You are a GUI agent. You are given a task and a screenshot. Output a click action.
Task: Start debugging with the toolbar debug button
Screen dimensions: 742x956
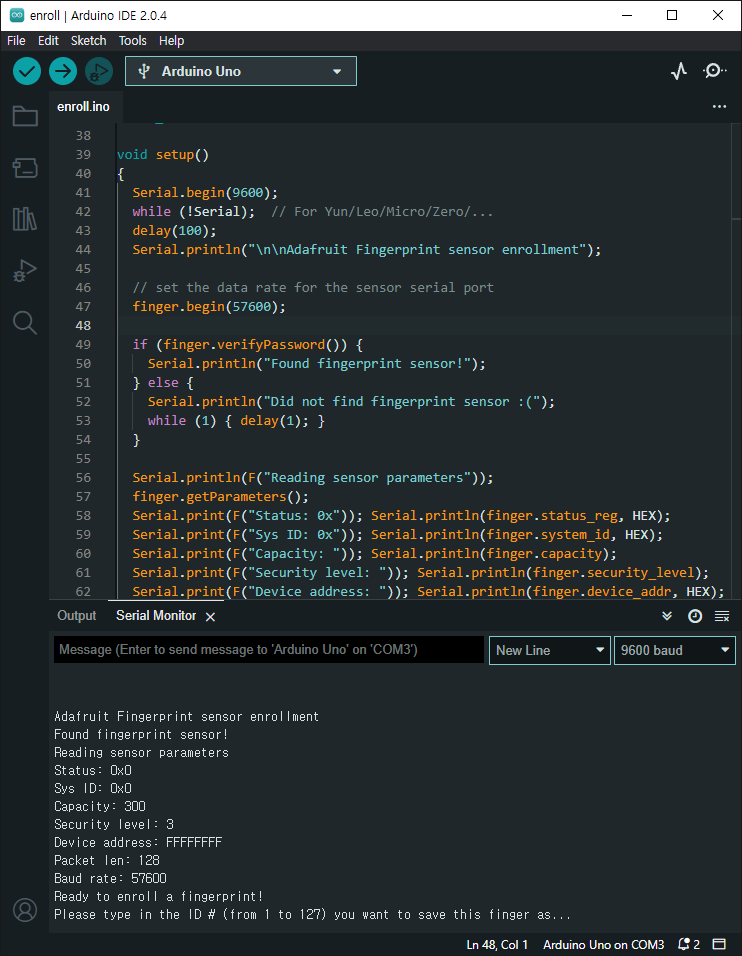[x=99, y=71]
